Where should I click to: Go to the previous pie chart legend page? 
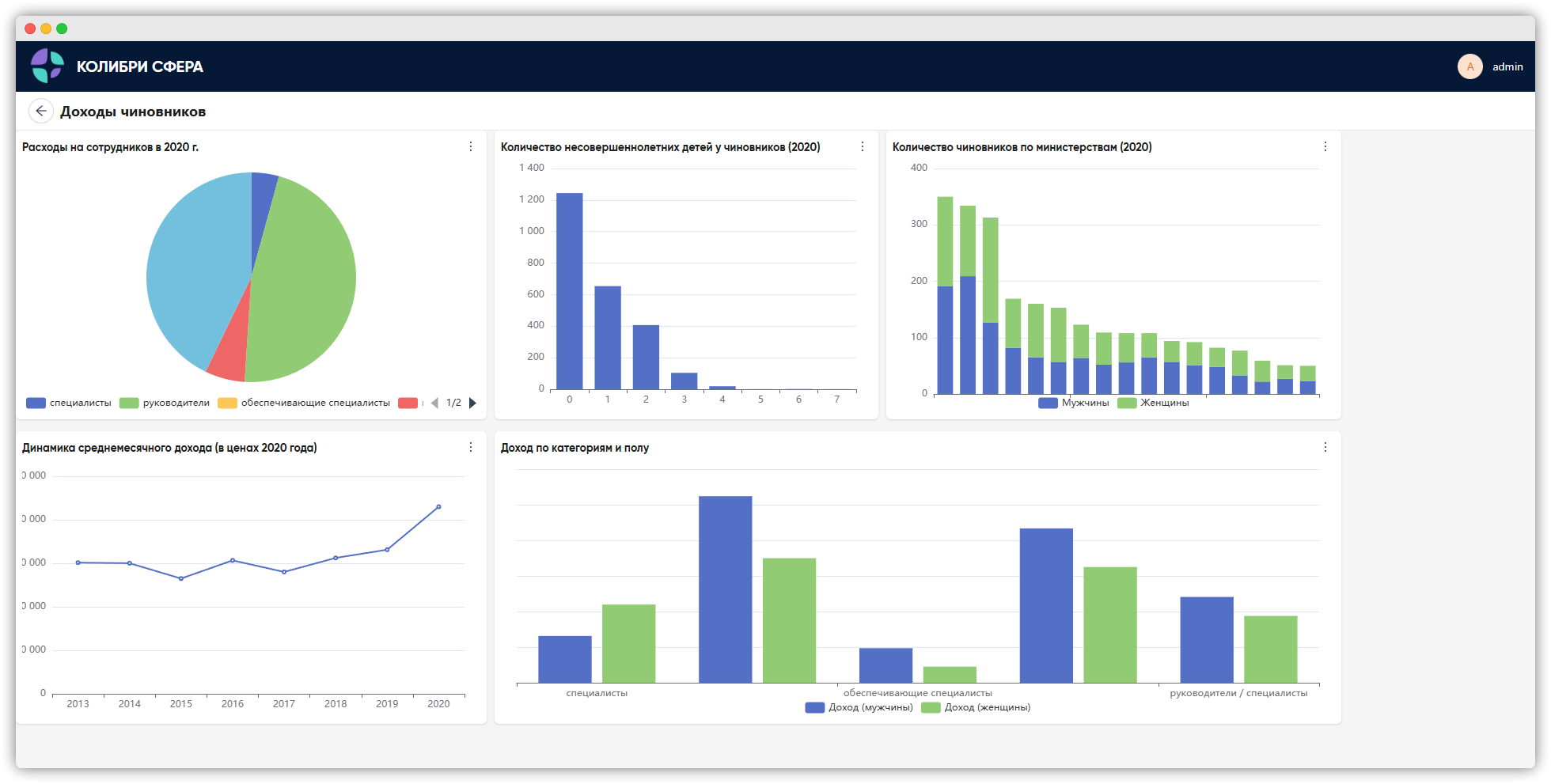[434, 403]
